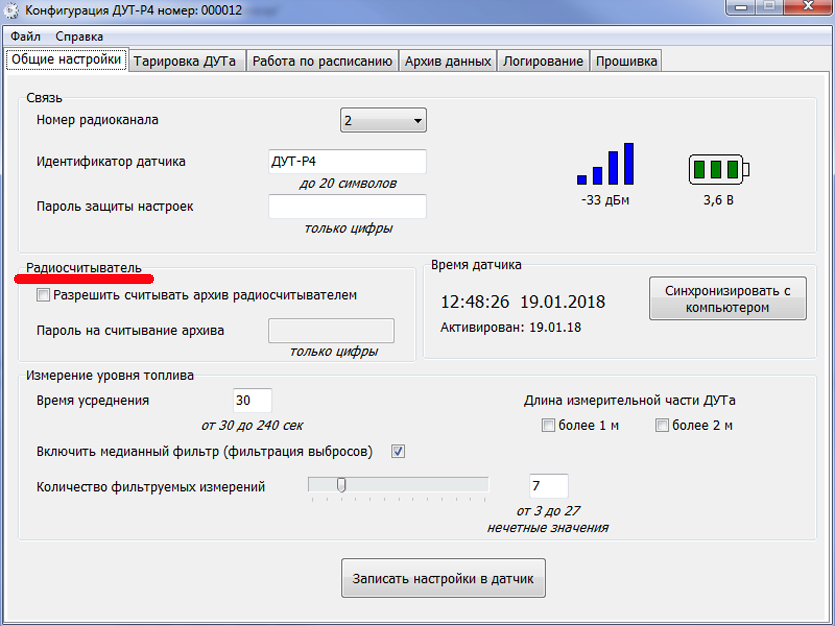
Task: Click «Записать настройки в датчик» button
Action: tap(443, 578)
